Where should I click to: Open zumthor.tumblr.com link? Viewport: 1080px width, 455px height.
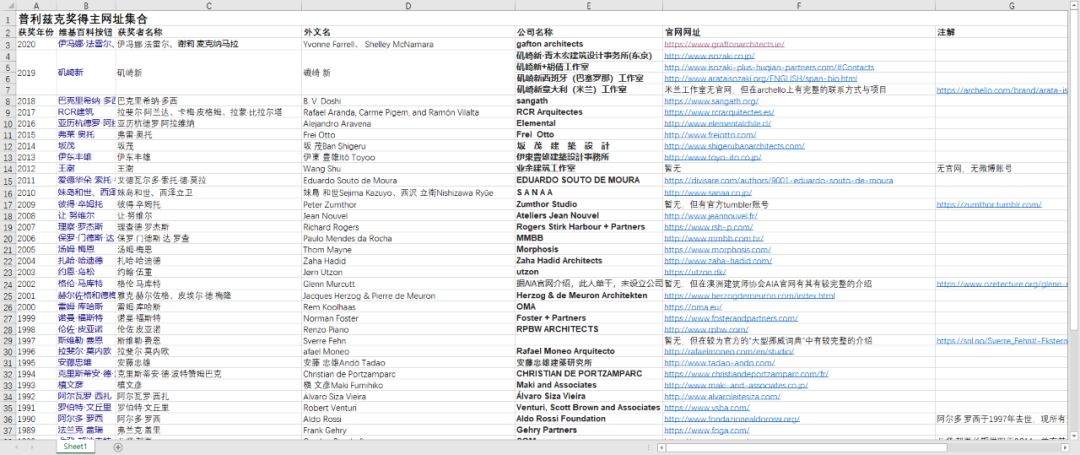988,204
